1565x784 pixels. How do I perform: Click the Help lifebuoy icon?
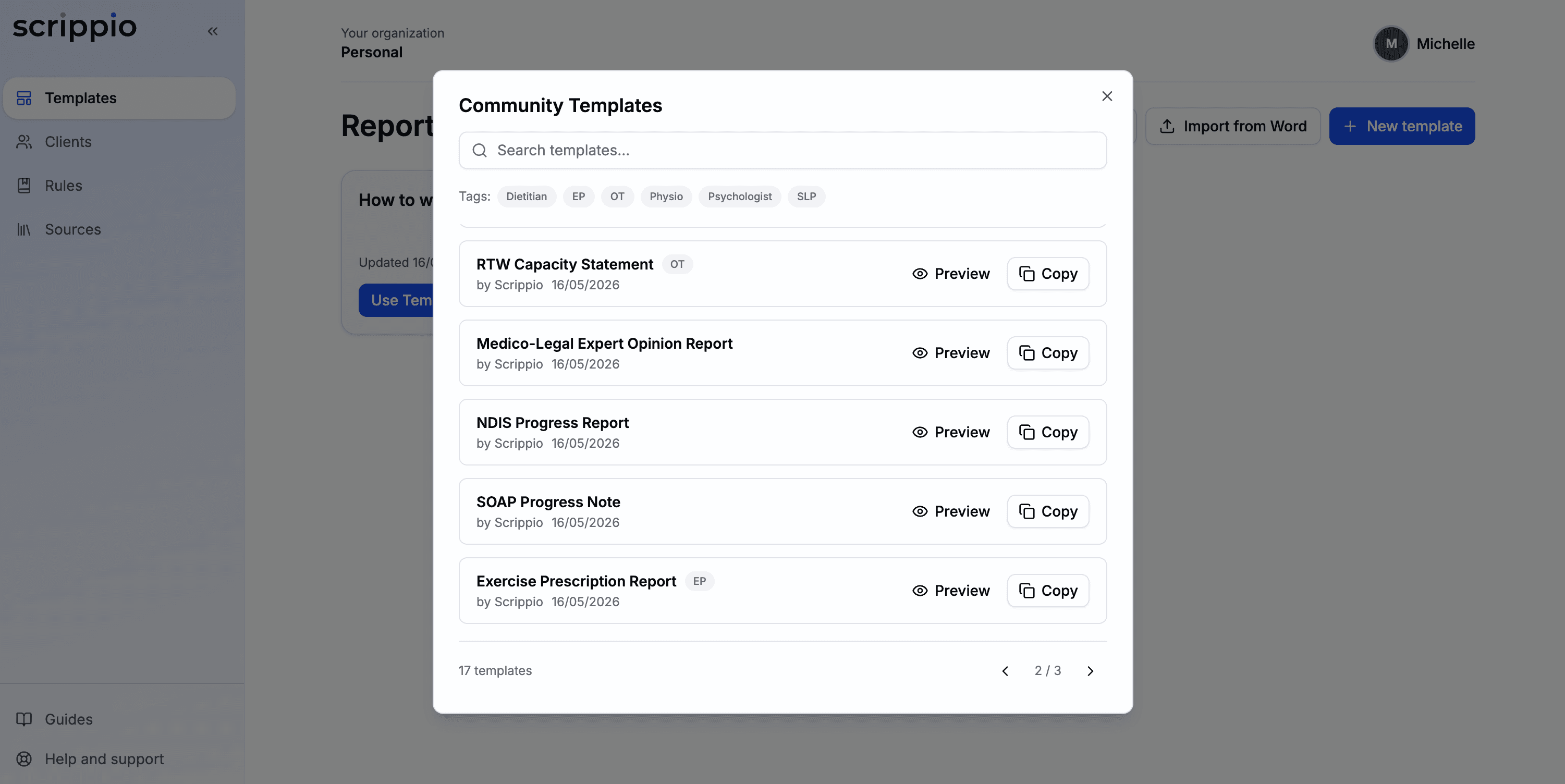(x=25, y=758)
